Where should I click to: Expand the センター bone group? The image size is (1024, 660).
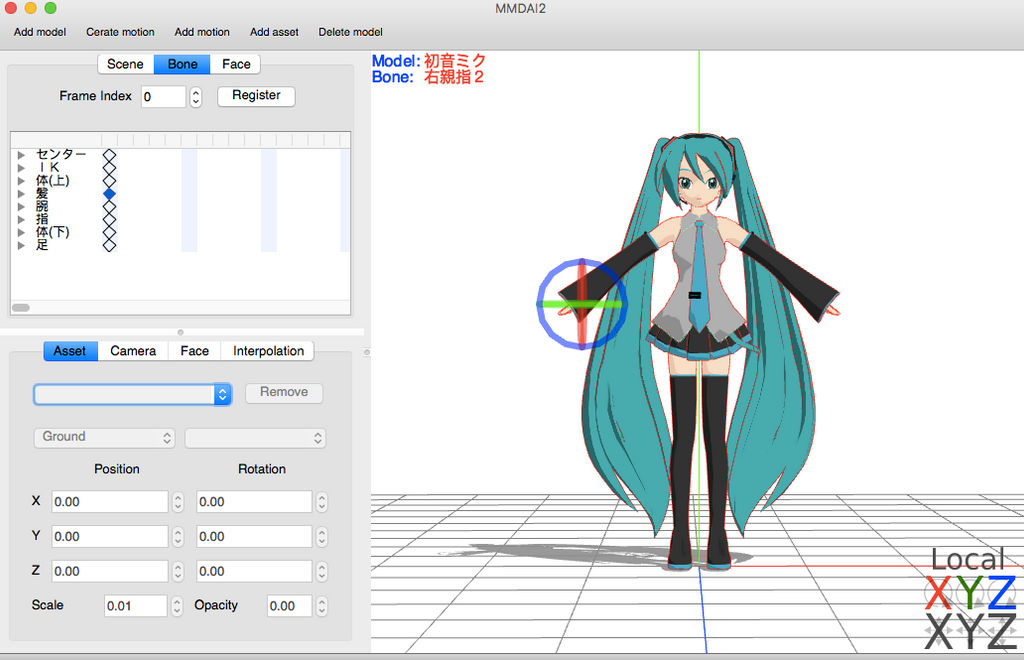point(22,155)
